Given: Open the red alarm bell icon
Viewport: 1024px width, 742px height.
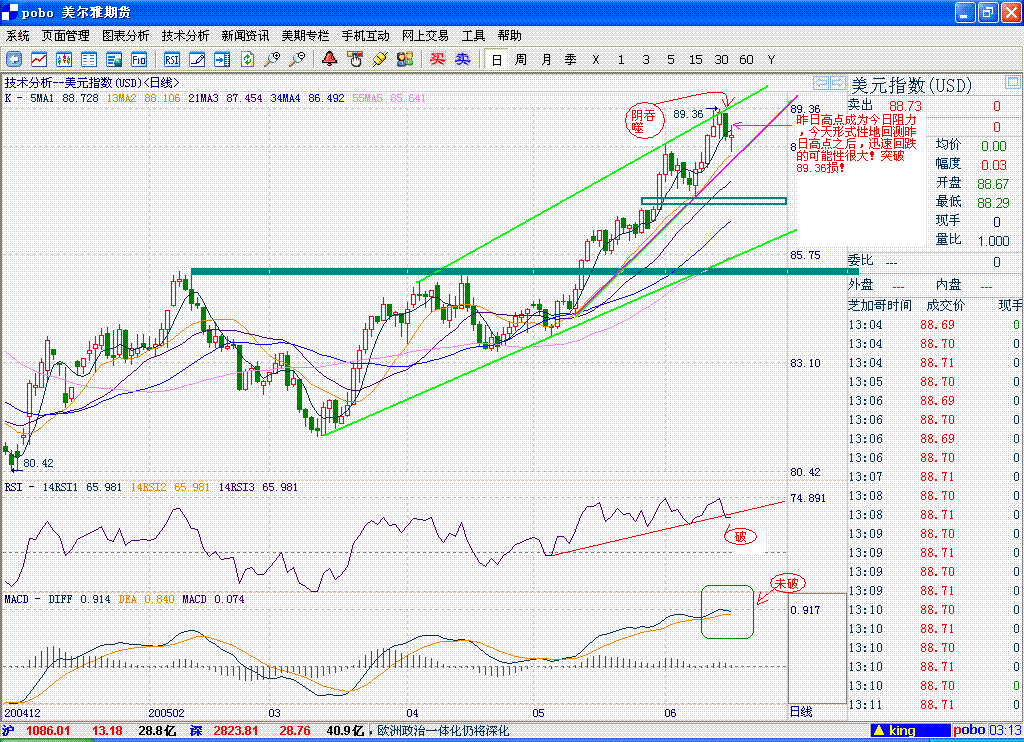Looking at the screenshot, I should pyautogui.click(x=330, y=59).
